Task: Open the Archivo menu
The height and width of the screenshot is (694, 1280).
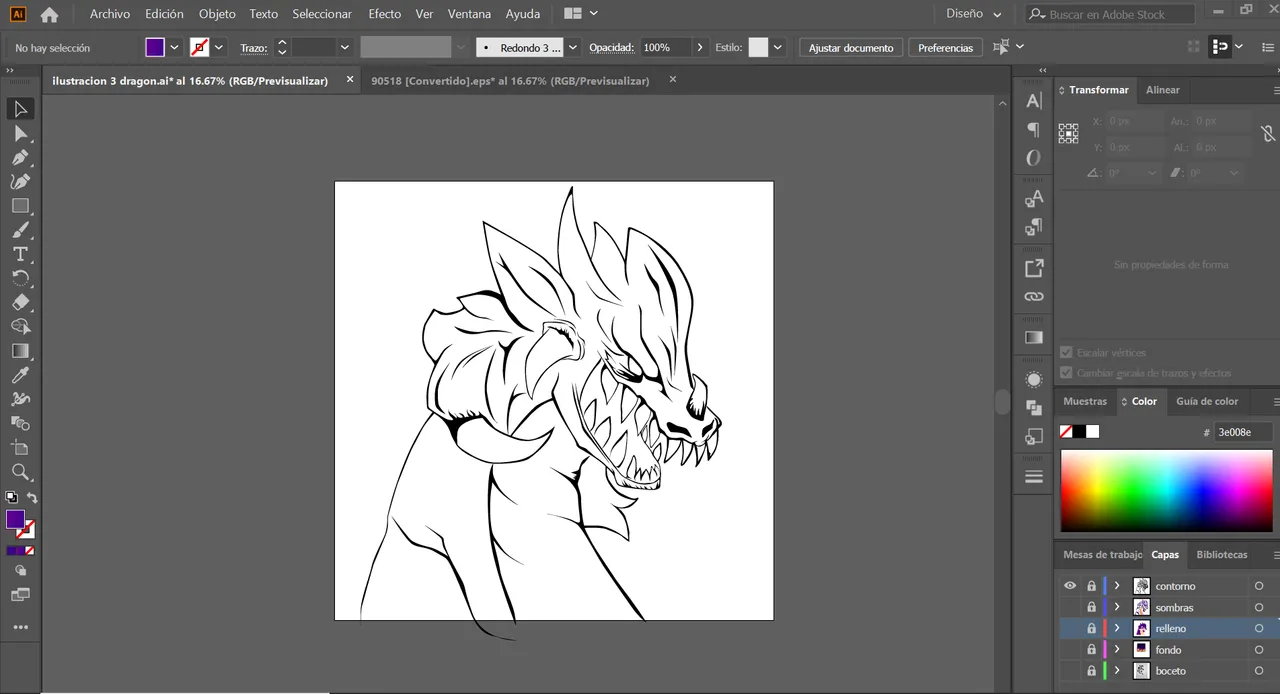Action: tap(110, 14)
